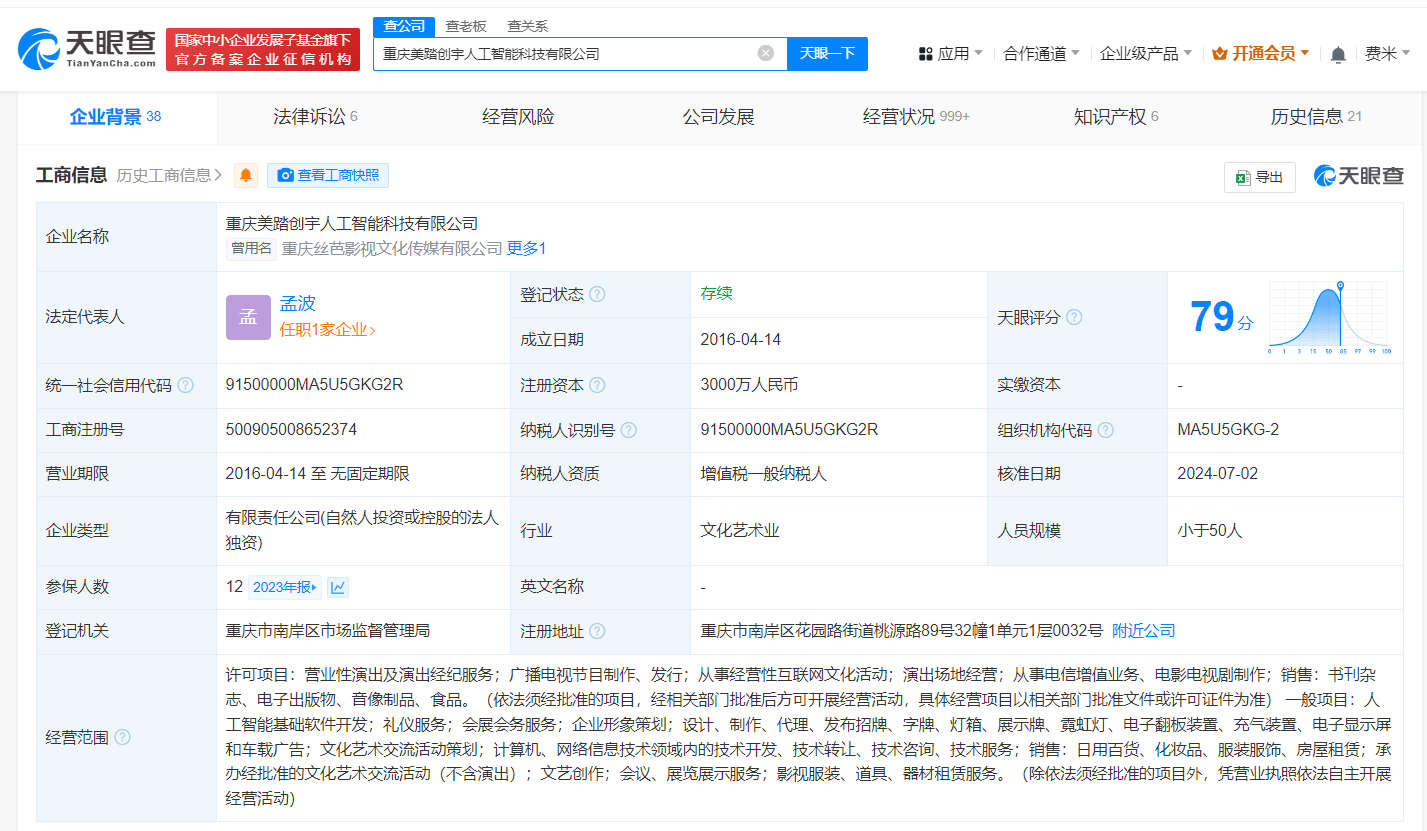Click 附近公司 link

click(1144, 631)
